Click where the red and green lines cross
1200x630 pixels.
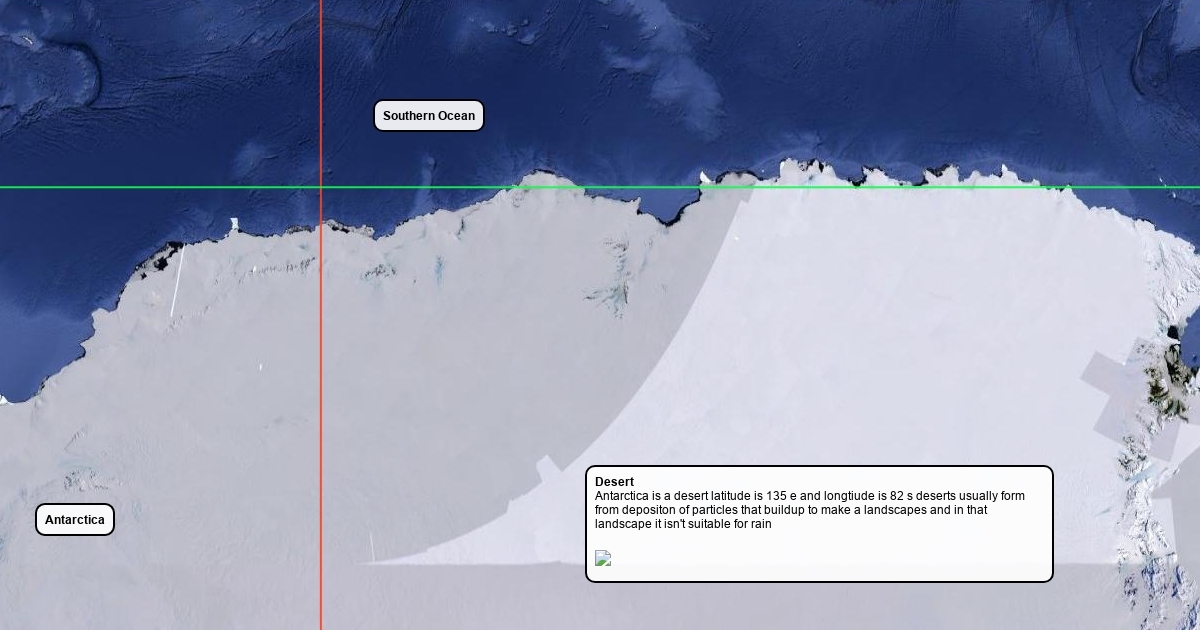321,187
